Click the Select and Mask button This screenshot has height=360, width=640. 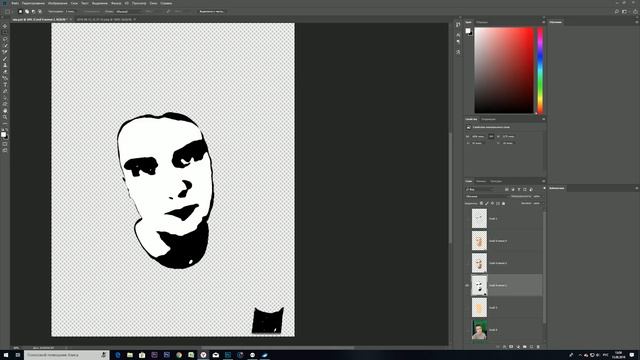click(x=211, y=11)
